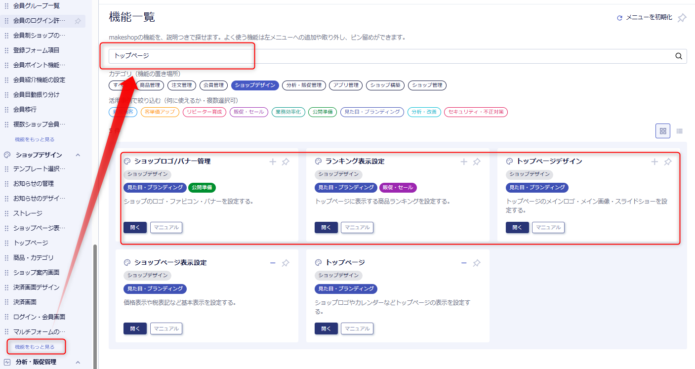Toggle the 注文管理 category filter

(x=182, y=85)
